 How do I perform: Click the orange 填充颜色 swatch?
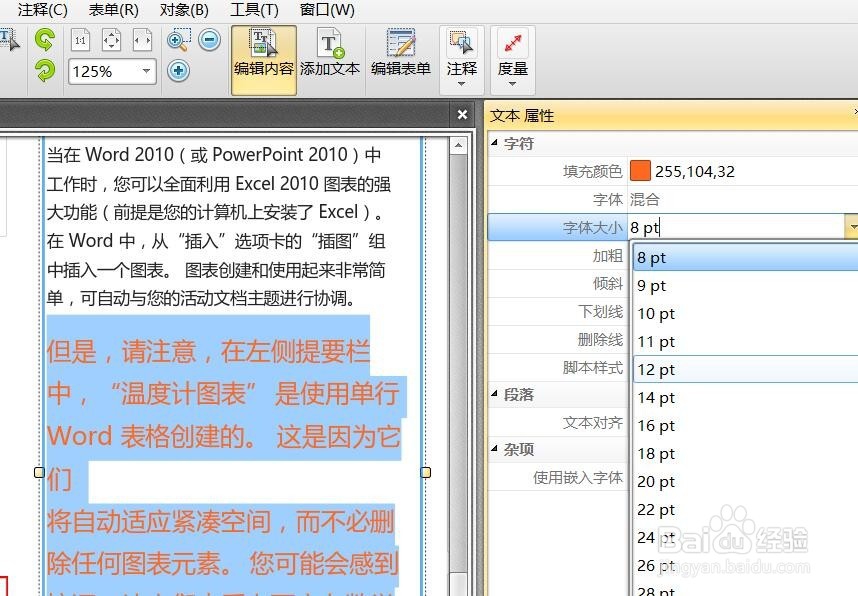[x=640, y=171]
